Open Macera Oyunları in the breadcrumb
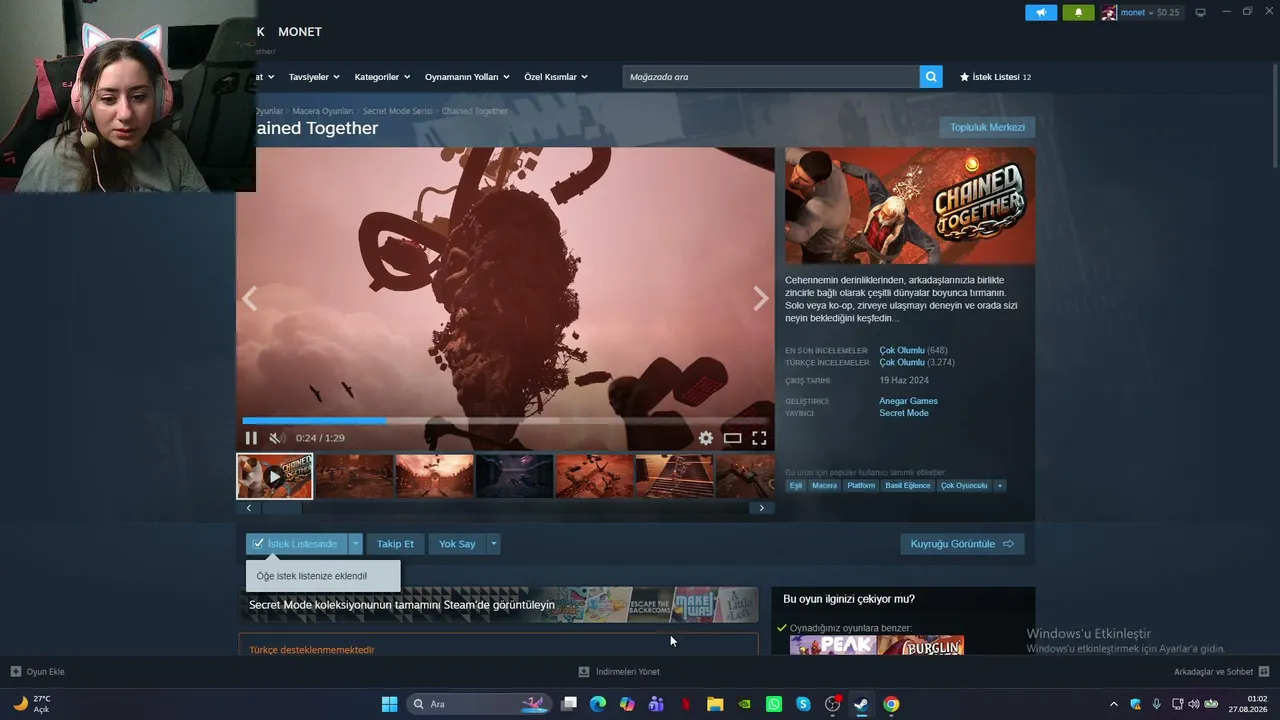The image size is (1280, 720). [x=323, y=111]
